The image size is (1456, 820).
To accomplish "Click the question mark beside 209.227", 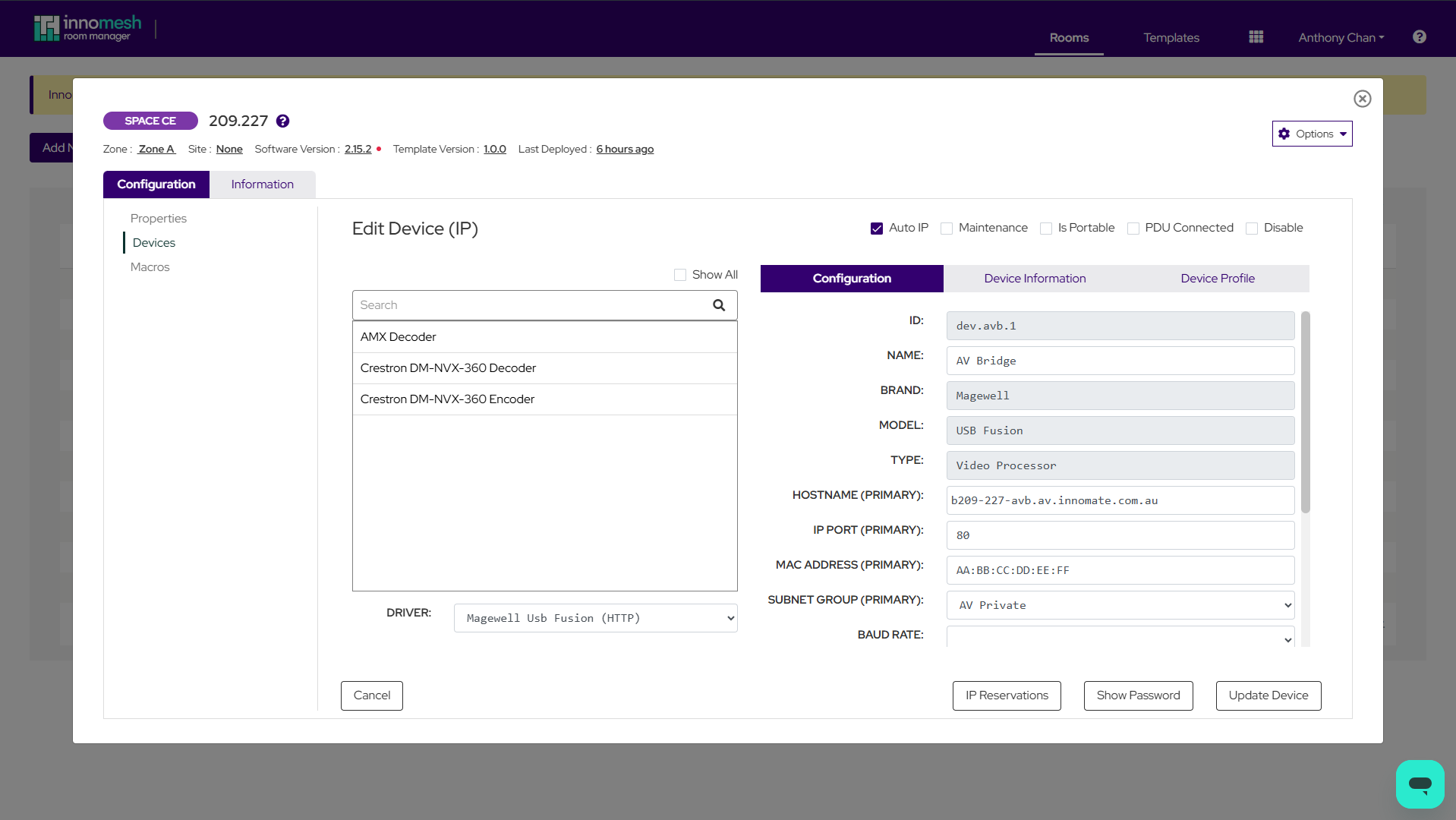I will click(282, 121).
